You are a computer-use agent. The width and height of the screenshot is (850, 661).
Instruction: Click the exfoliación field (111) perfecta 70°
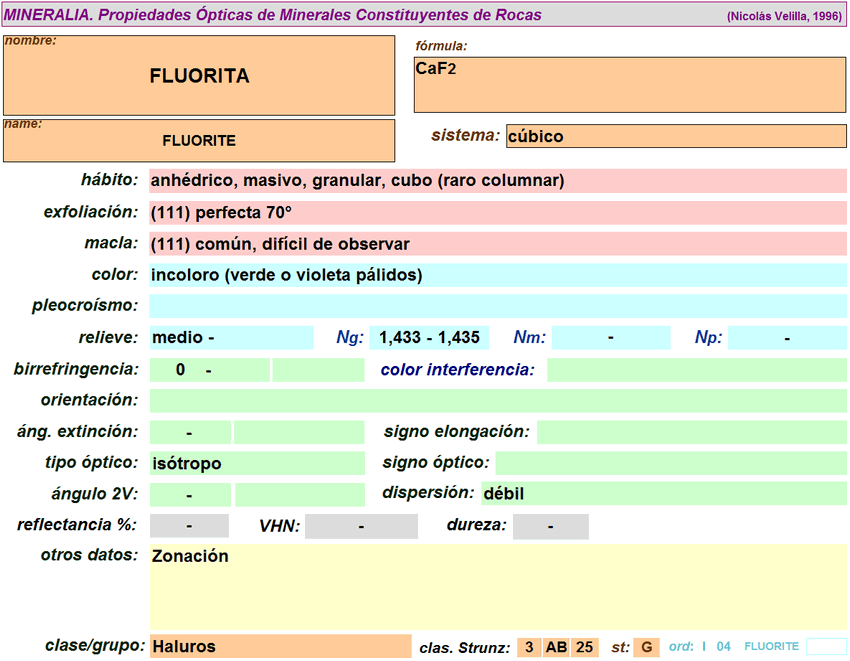coord(497,213)
